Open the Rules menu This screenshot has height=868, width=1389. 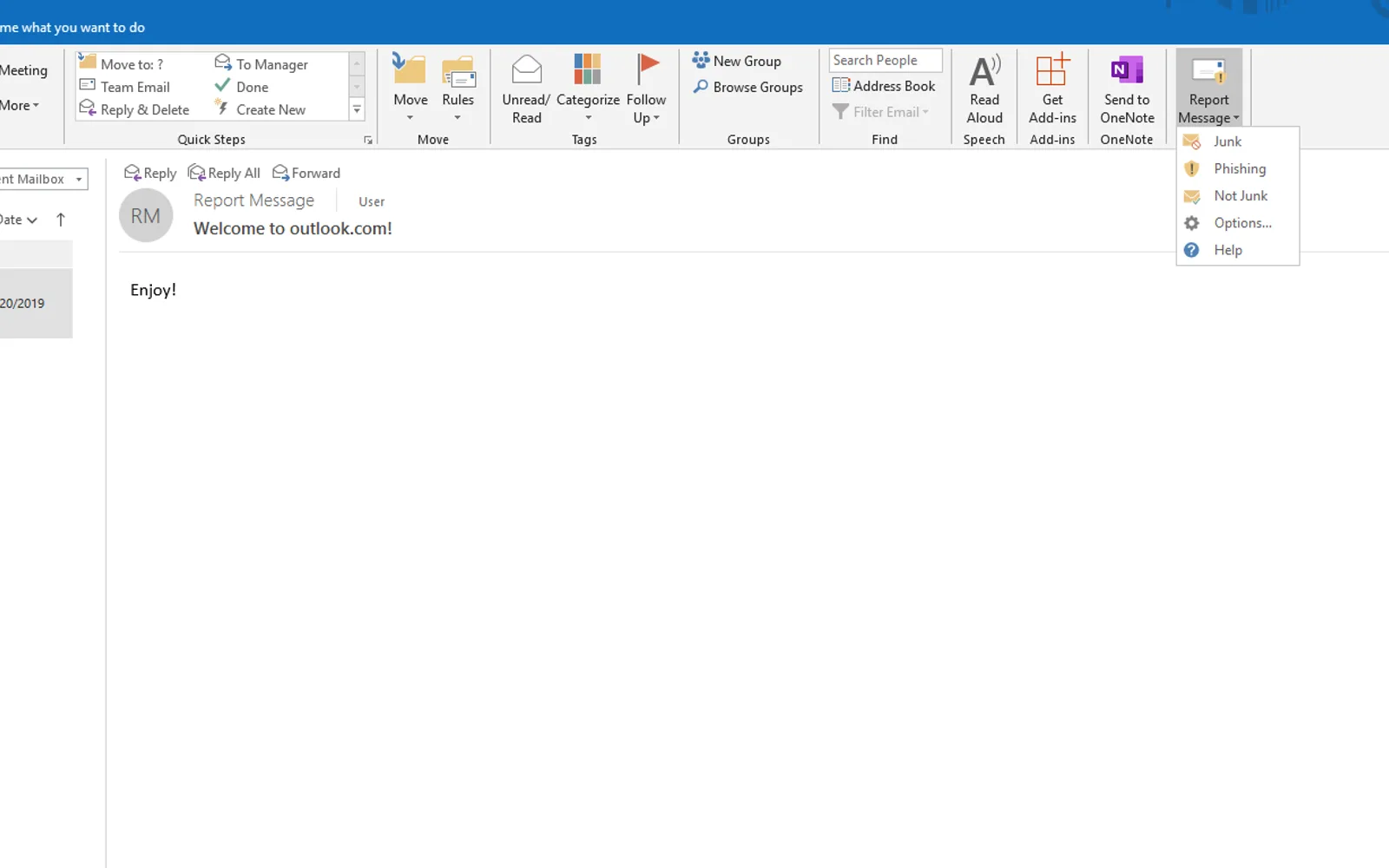coord(458,87)
